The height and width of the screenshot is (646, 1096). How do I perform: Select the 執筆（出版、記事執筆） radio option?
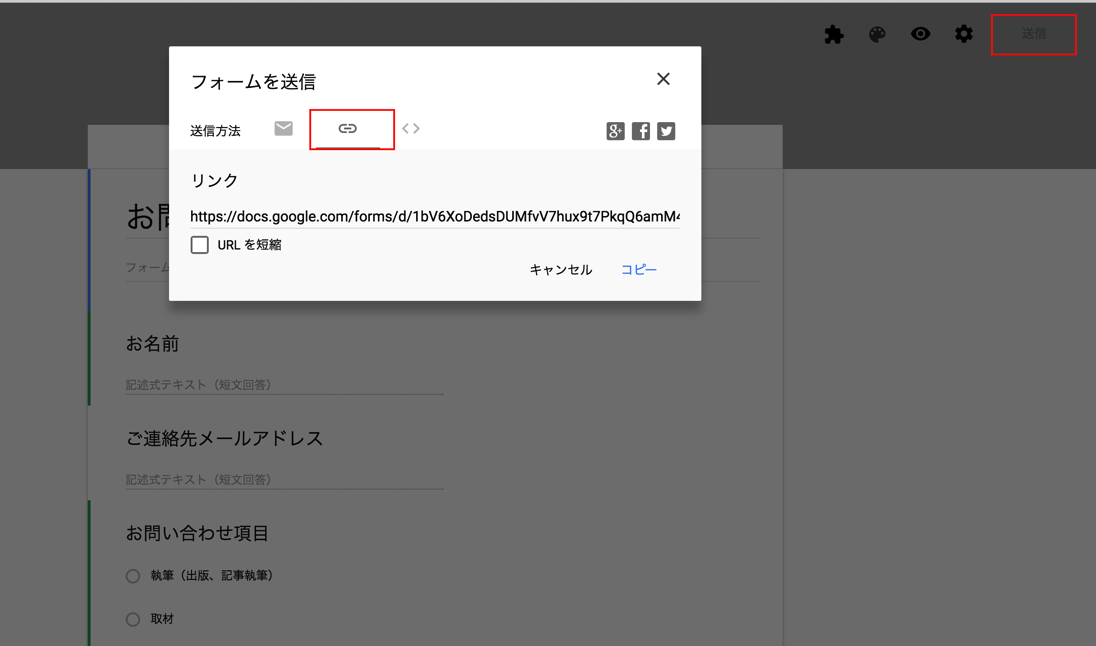(x=133, y=576)
